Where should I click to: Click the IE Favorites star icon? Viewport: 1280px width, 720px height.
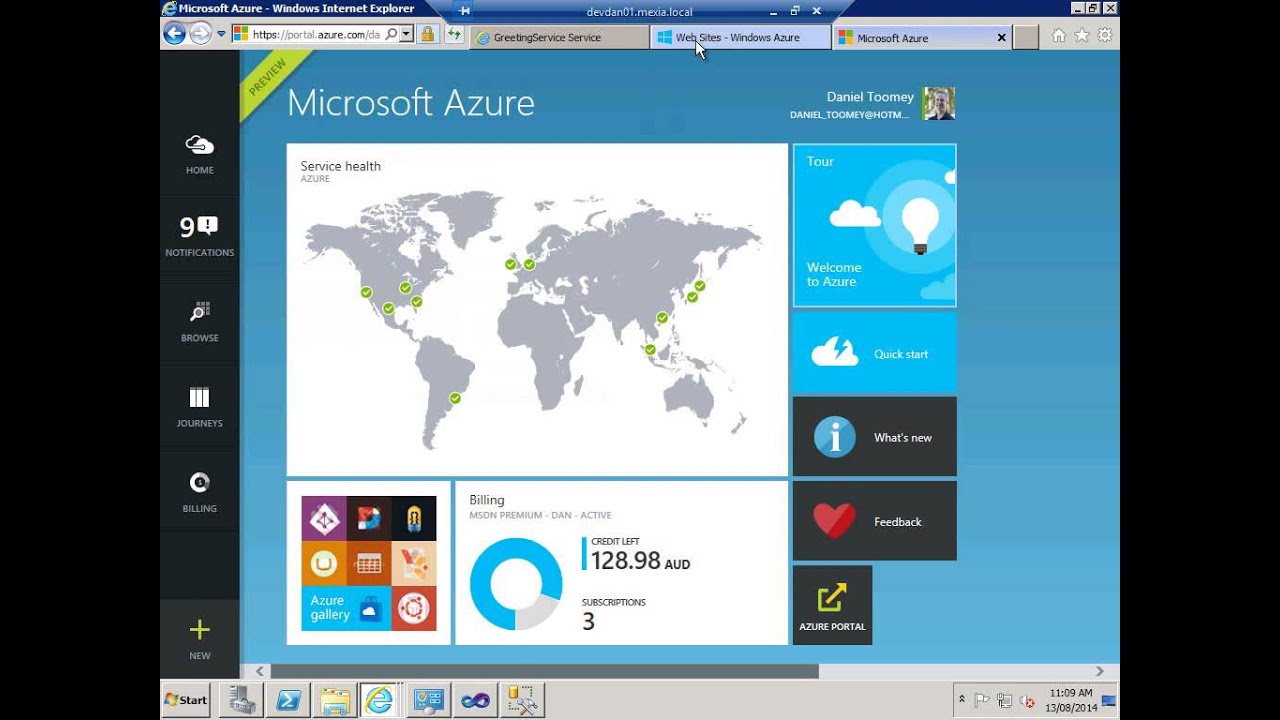[x=1082, y=36]
